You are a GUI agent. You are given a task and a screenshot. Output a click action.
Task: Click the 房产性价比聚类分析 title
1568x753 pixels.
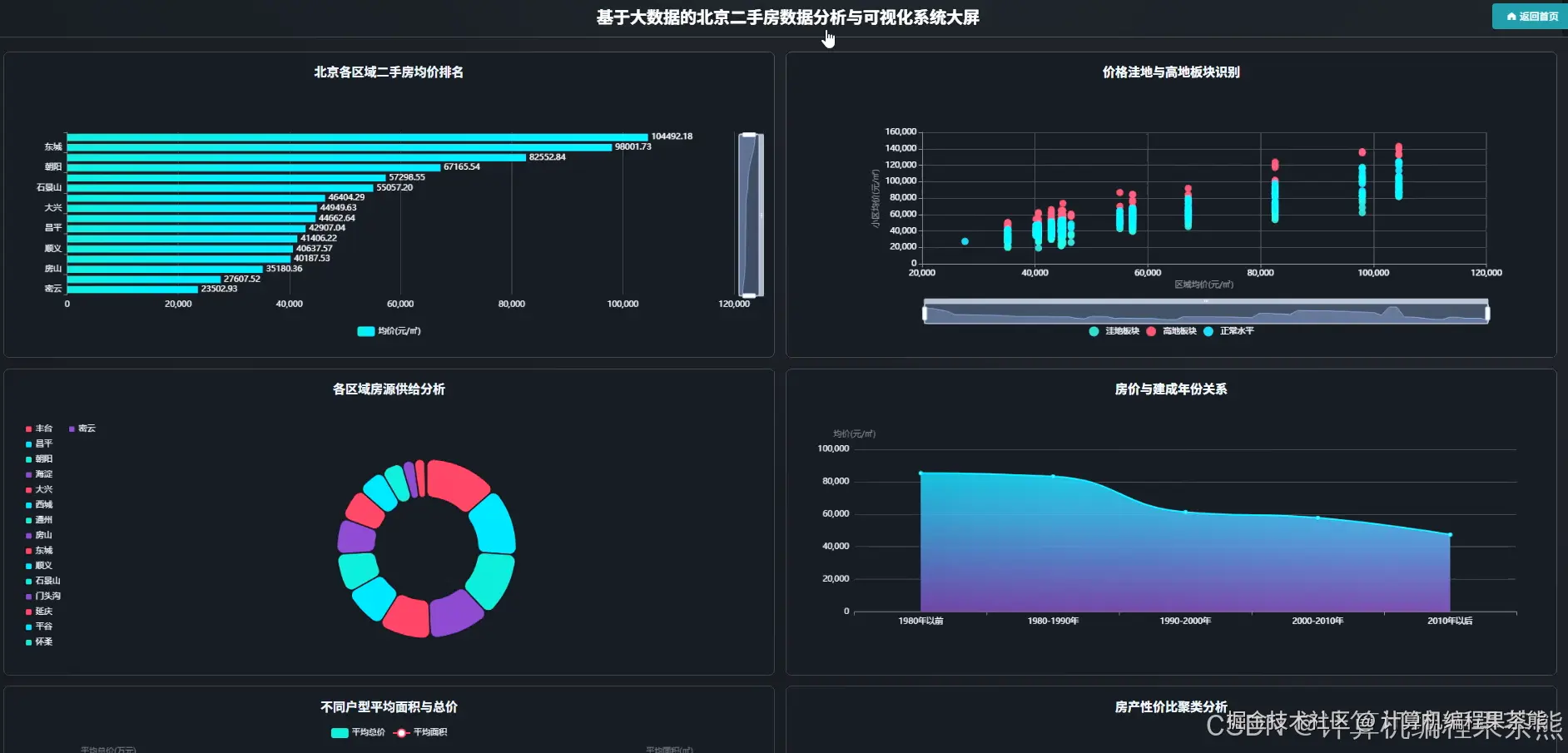tap(1171, 707)
